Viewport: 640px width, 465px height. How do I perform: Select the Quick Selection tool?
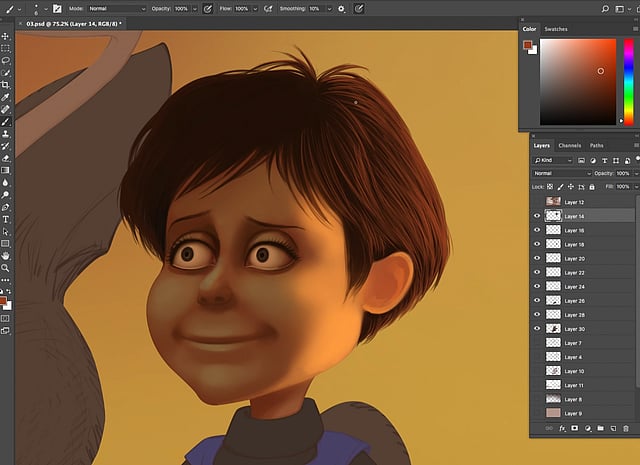click(x=5, y=73)
